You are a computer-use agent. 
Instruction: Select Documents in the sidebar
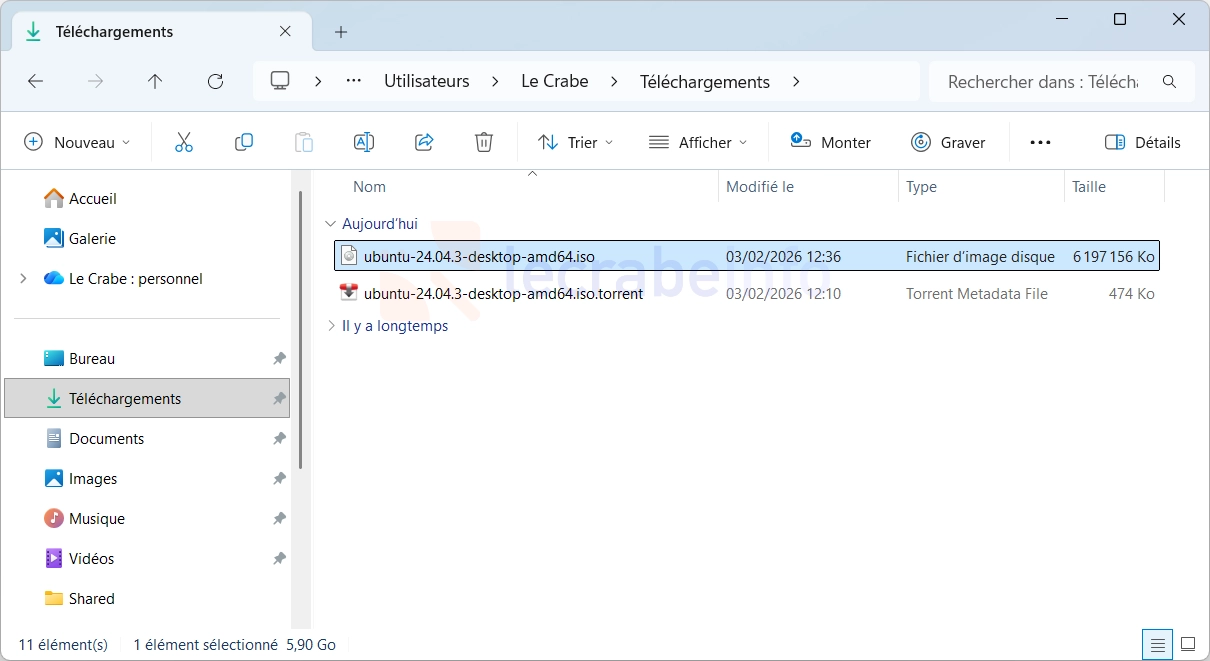(106, 439)
